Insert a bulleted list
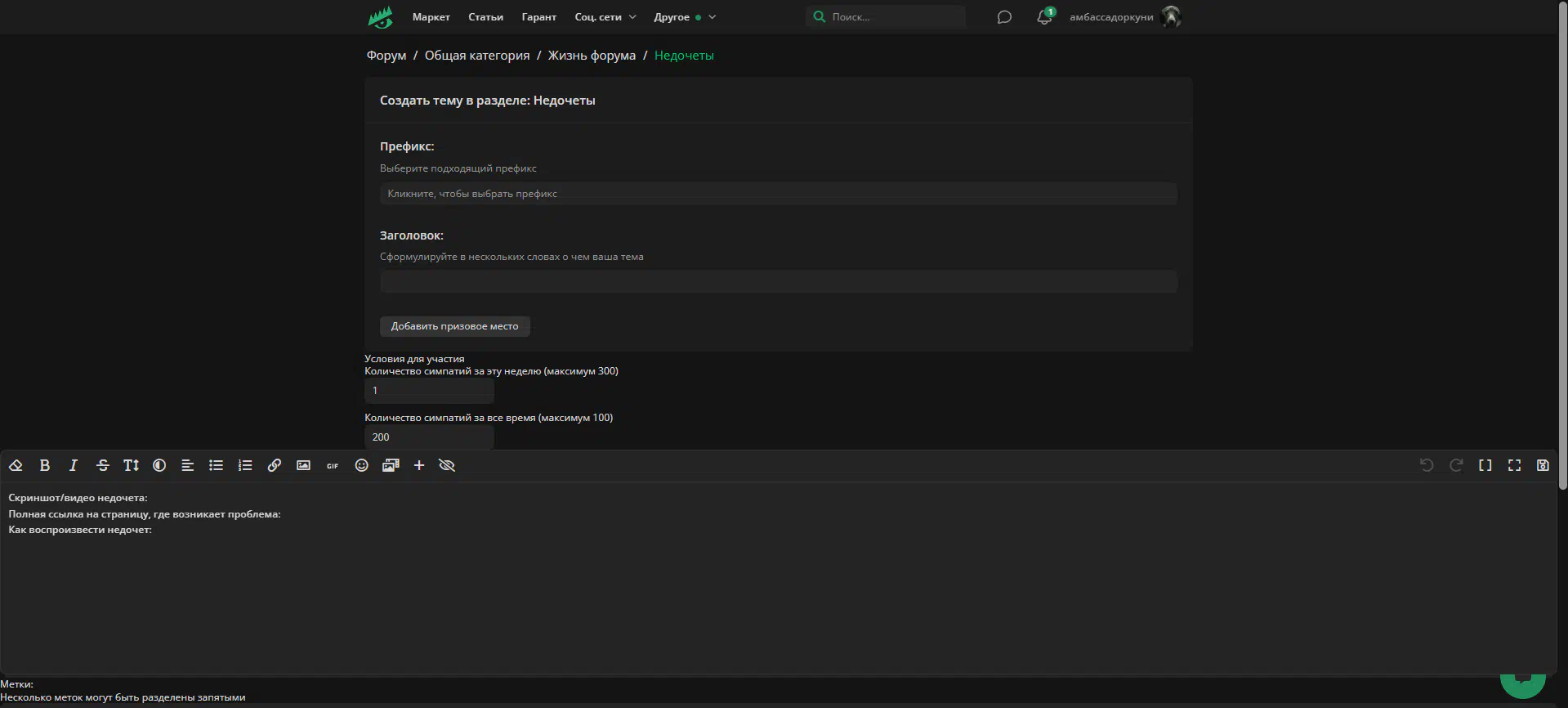This screenshot has height=708, width=1568. click(216, 465)
